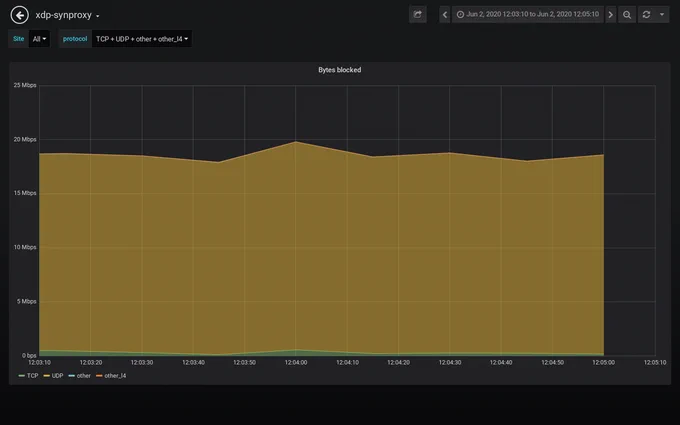
Task: Open the refresh interval dropdown arrow
Action: (662, 14)
